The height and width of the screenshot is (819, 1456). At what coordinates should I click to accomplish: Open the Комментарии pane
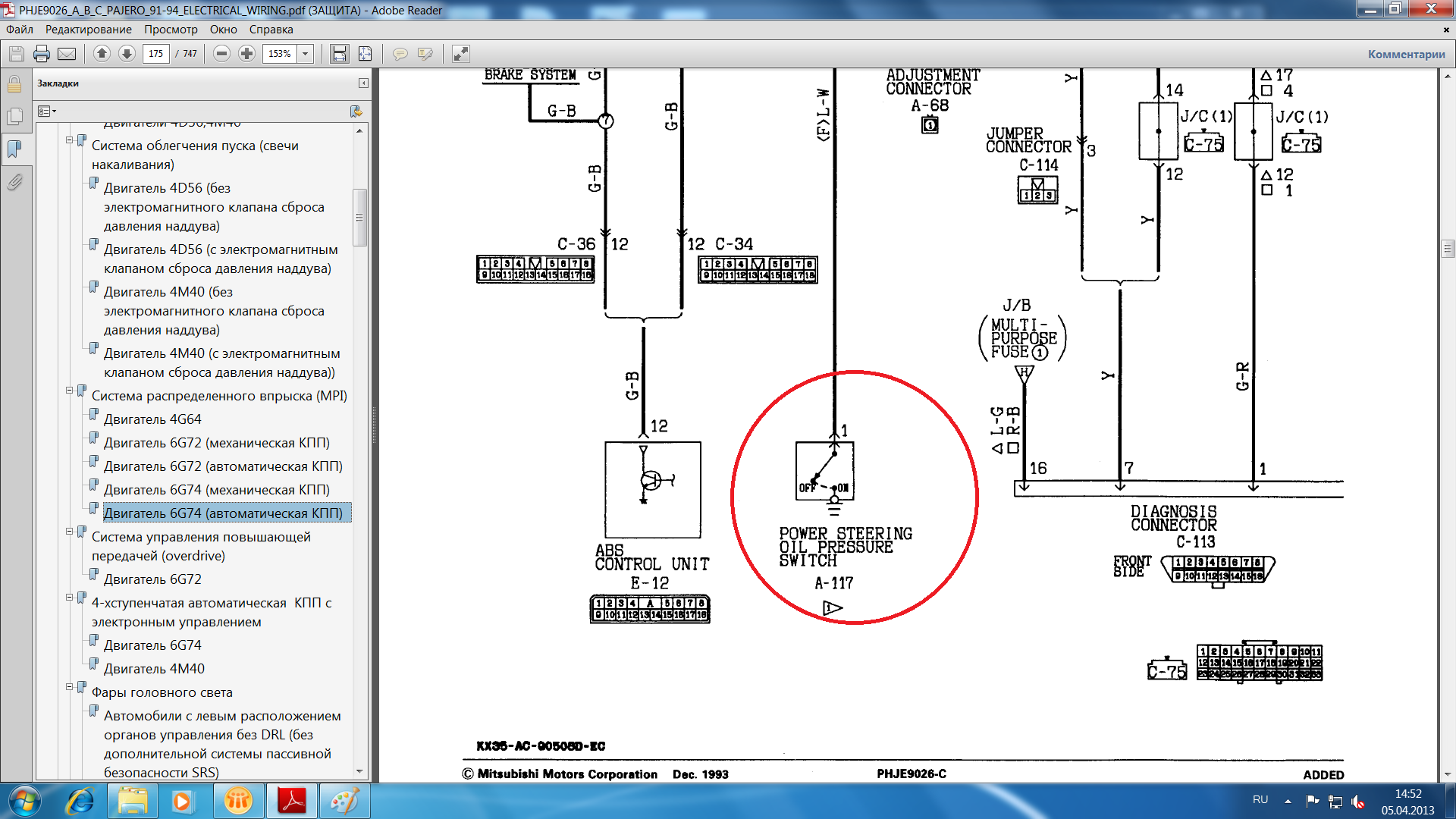pos(1406,54)
